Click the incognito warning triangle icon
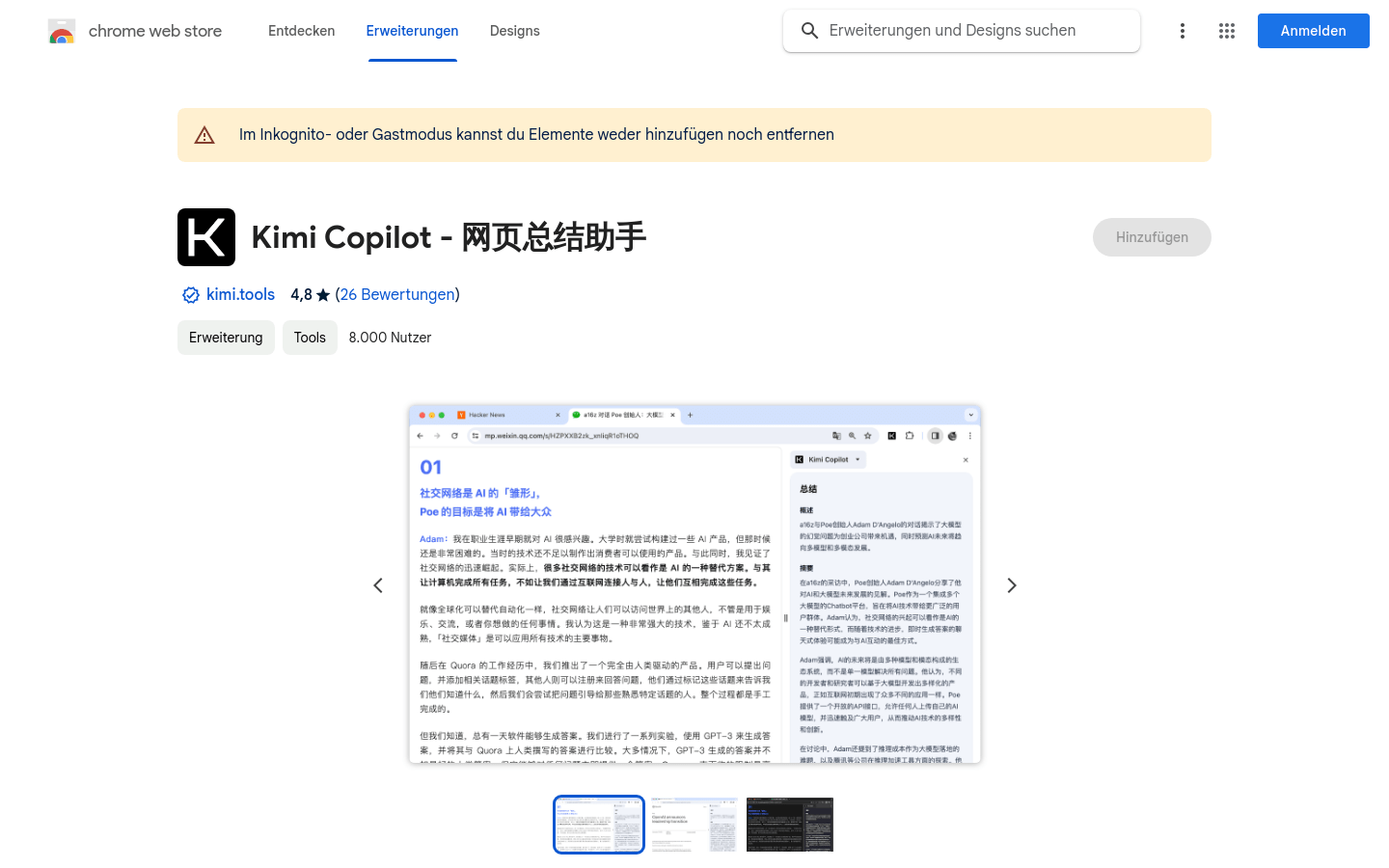 click(204, 135)
